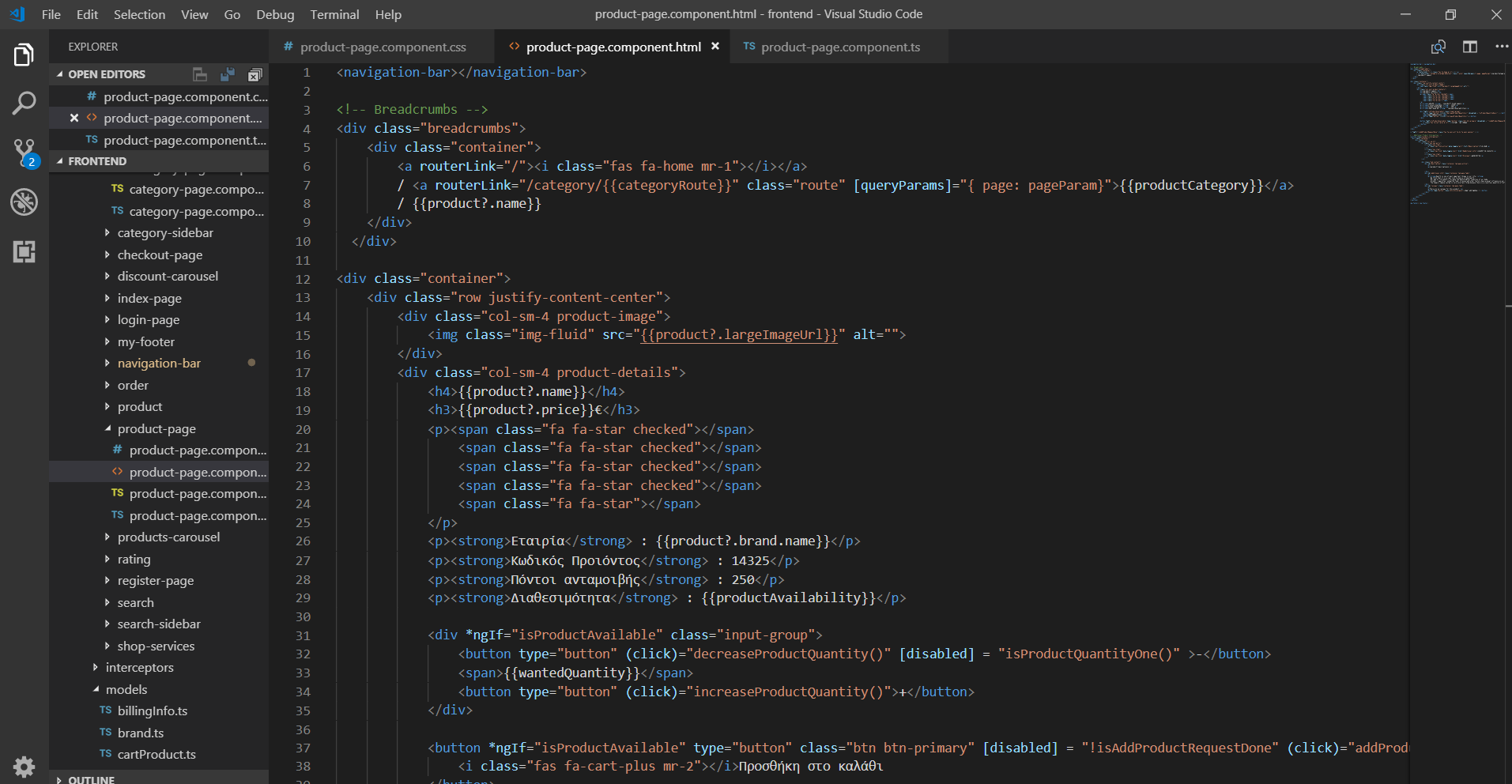Open the Extensions view
1512x784 pixels.
click(24, 251)
